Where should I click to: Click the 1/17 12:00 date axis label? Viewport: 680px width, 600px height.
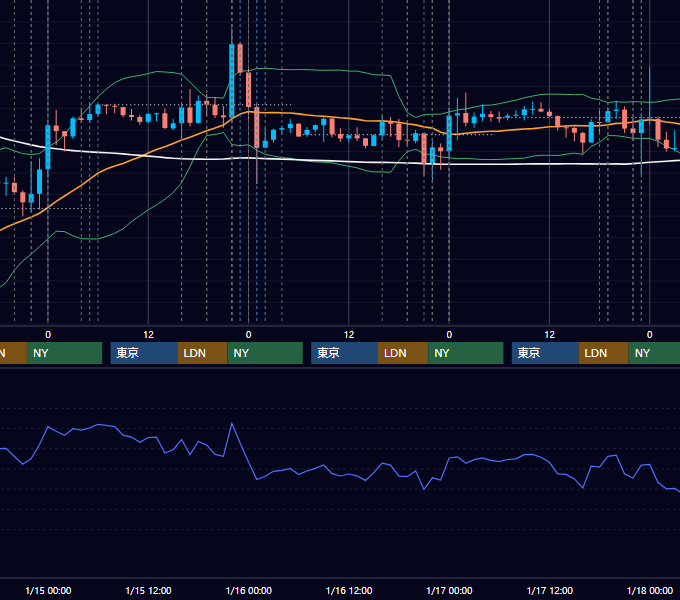coord(549,590)
